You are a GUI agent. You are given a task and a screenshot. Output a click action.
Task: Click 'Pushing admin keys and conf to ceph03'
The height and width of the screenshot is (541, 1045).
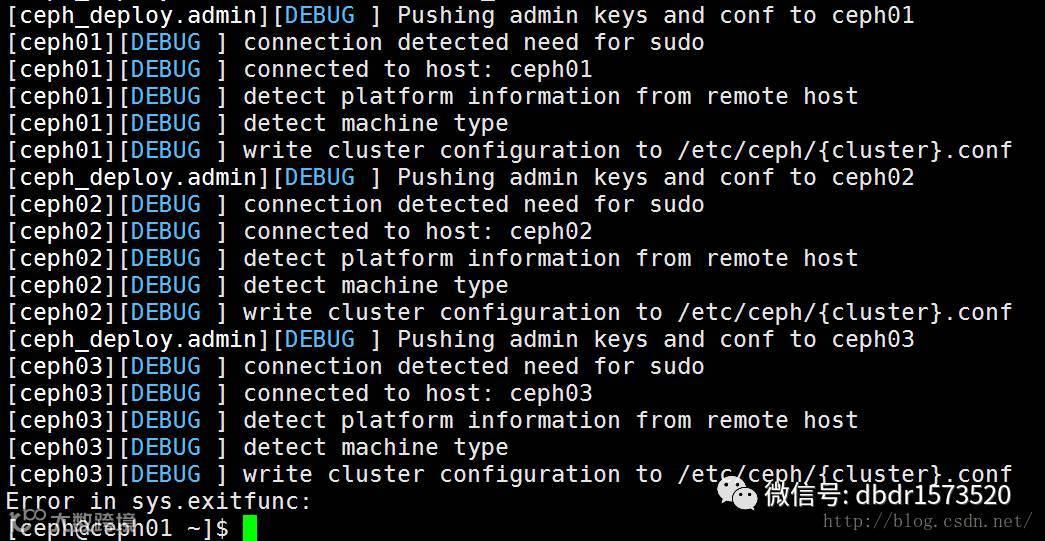(655, 339)
